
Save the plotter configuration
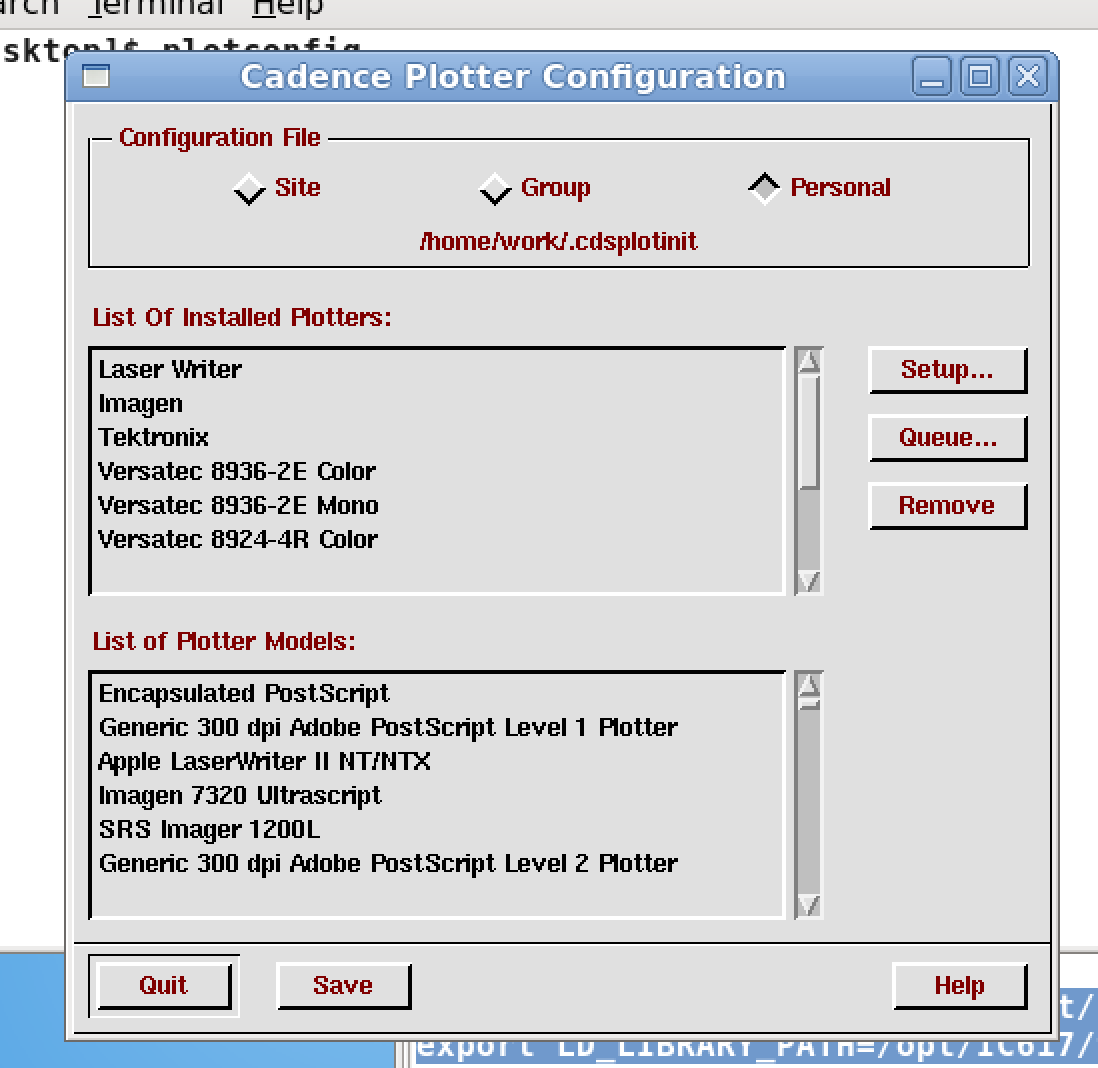click(x=343, y=985)
